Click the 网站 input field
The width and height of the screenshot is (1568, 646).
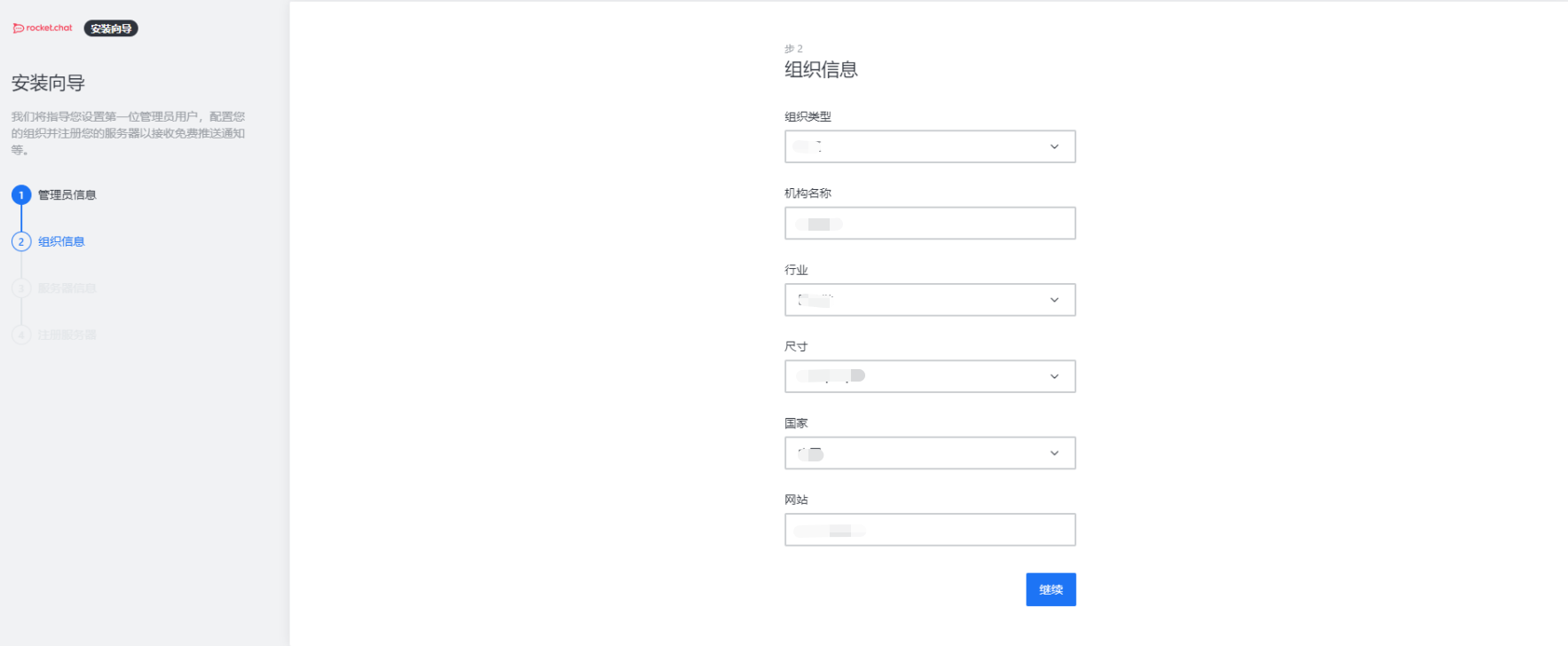pos(930,529)
